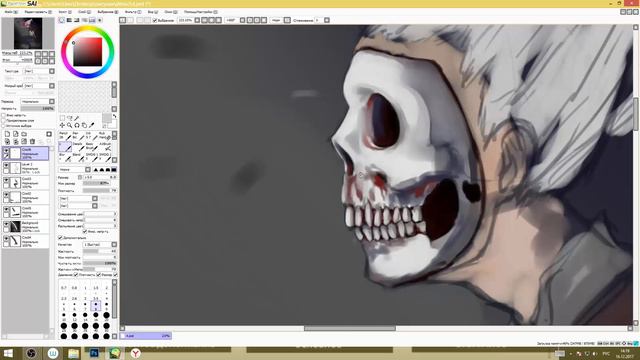Swap foreground and background colors arrow
Viewport: 640px width, 360px height.
tap(114, 116)
